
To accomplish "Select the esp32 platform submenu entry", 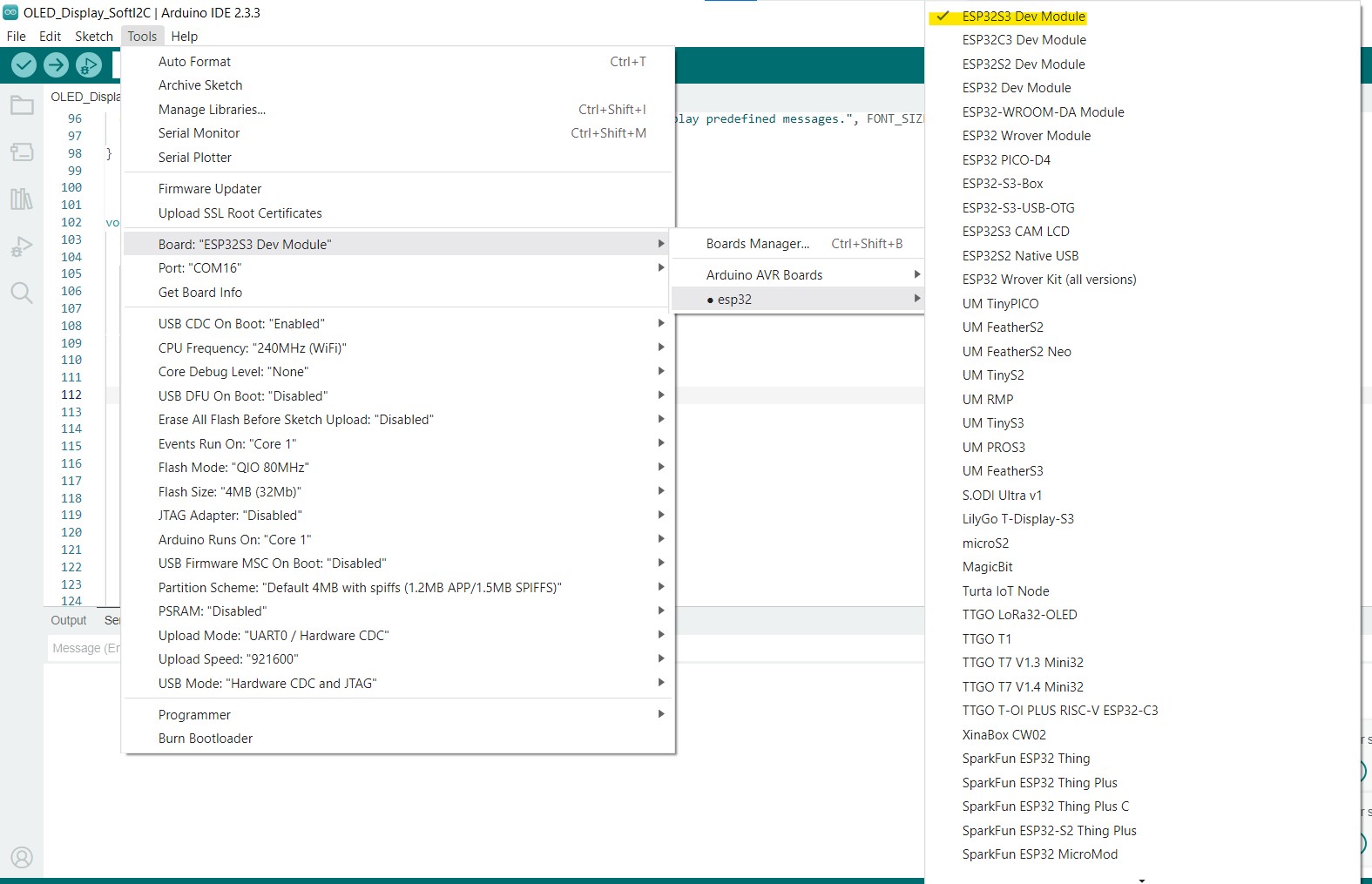I will (x=797, y=300).
